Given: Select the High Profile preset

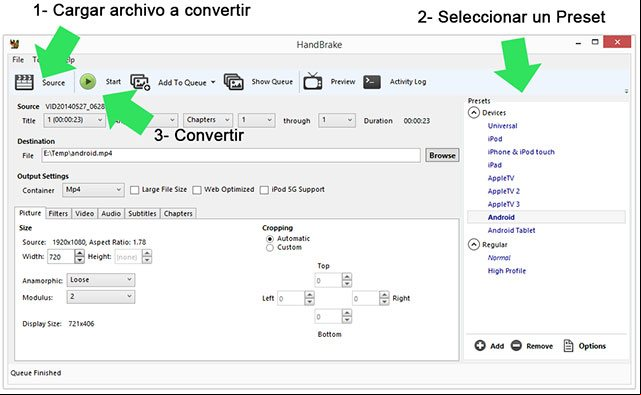Looking at the screenshot, I should point(507,271).
